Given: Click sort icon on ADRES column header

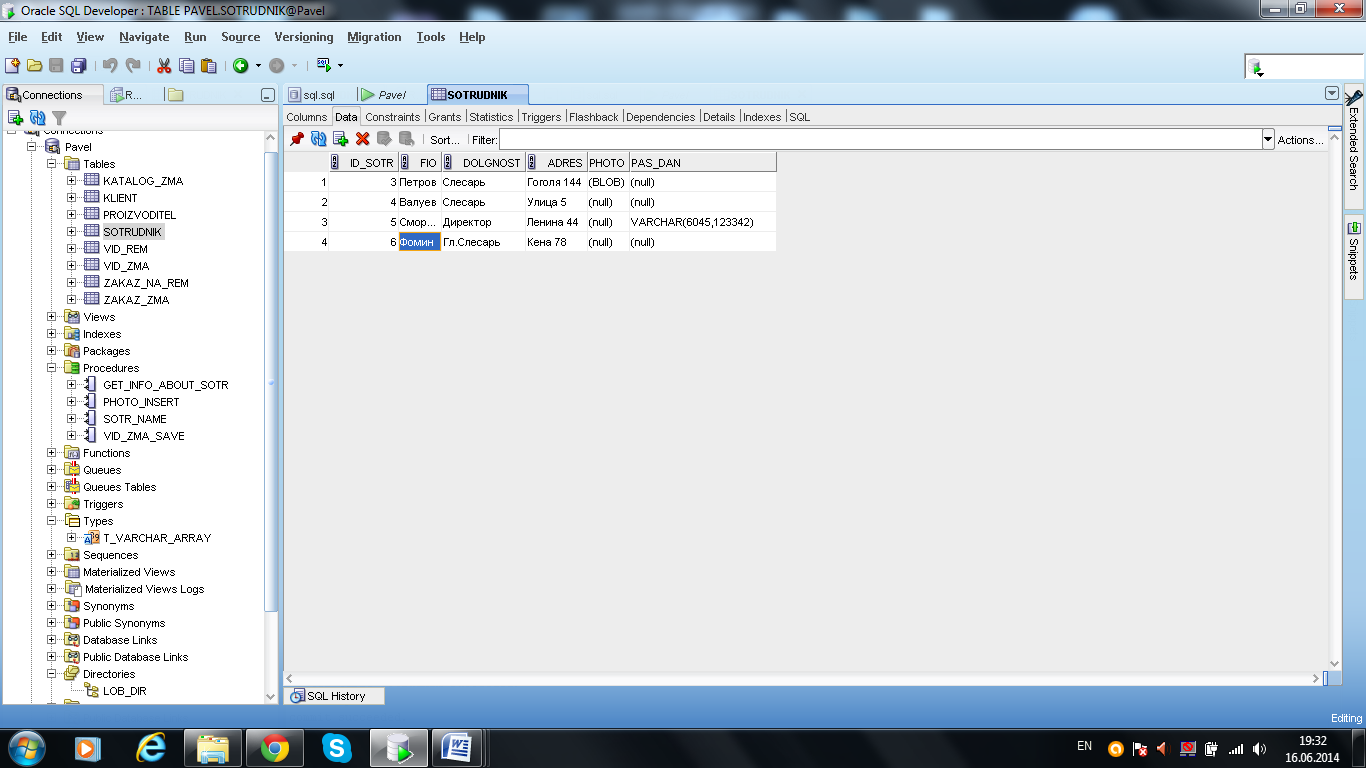Looking at the screenshot, I should 532,162.
